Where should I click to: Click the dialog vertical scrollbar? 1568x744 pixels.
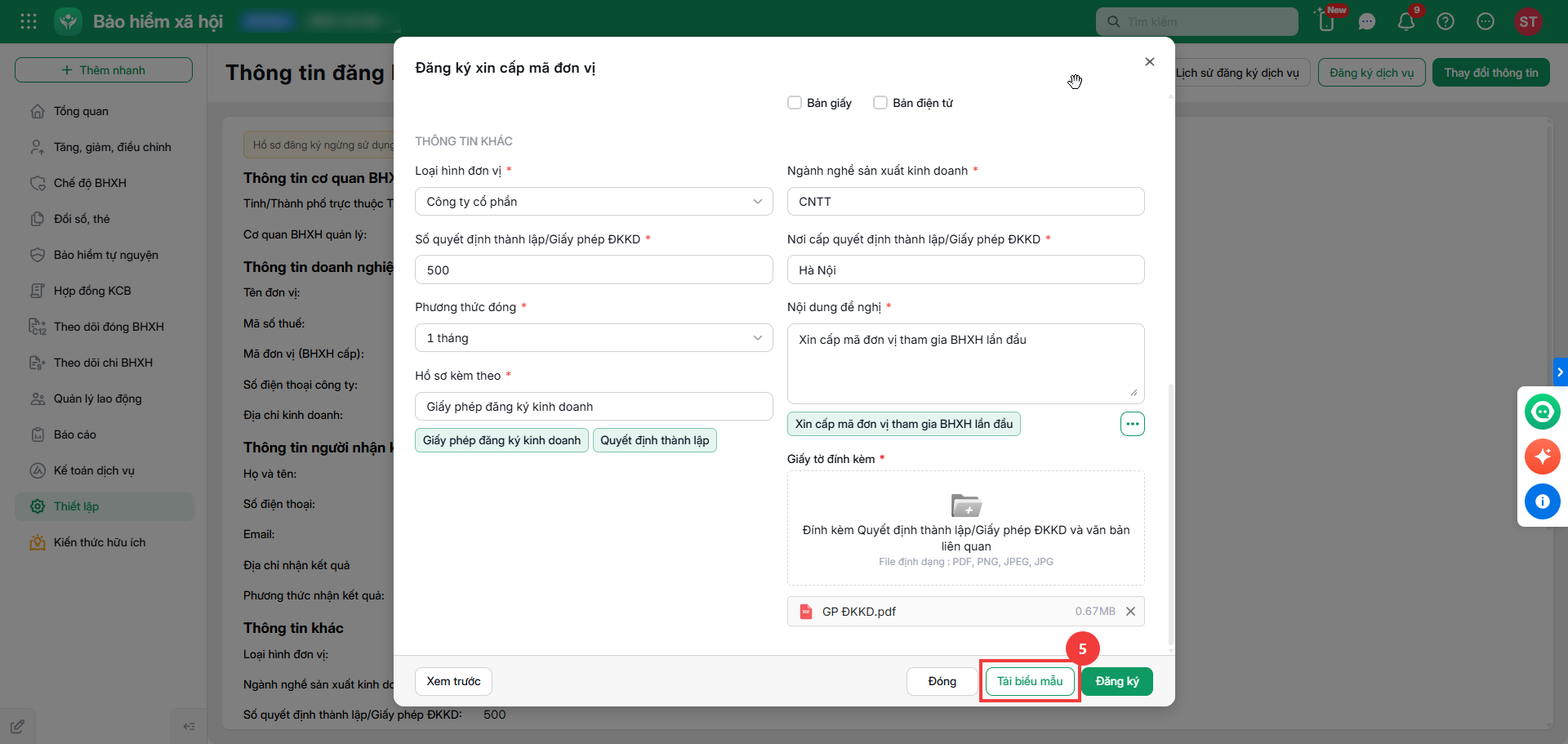pos(1171,515)
